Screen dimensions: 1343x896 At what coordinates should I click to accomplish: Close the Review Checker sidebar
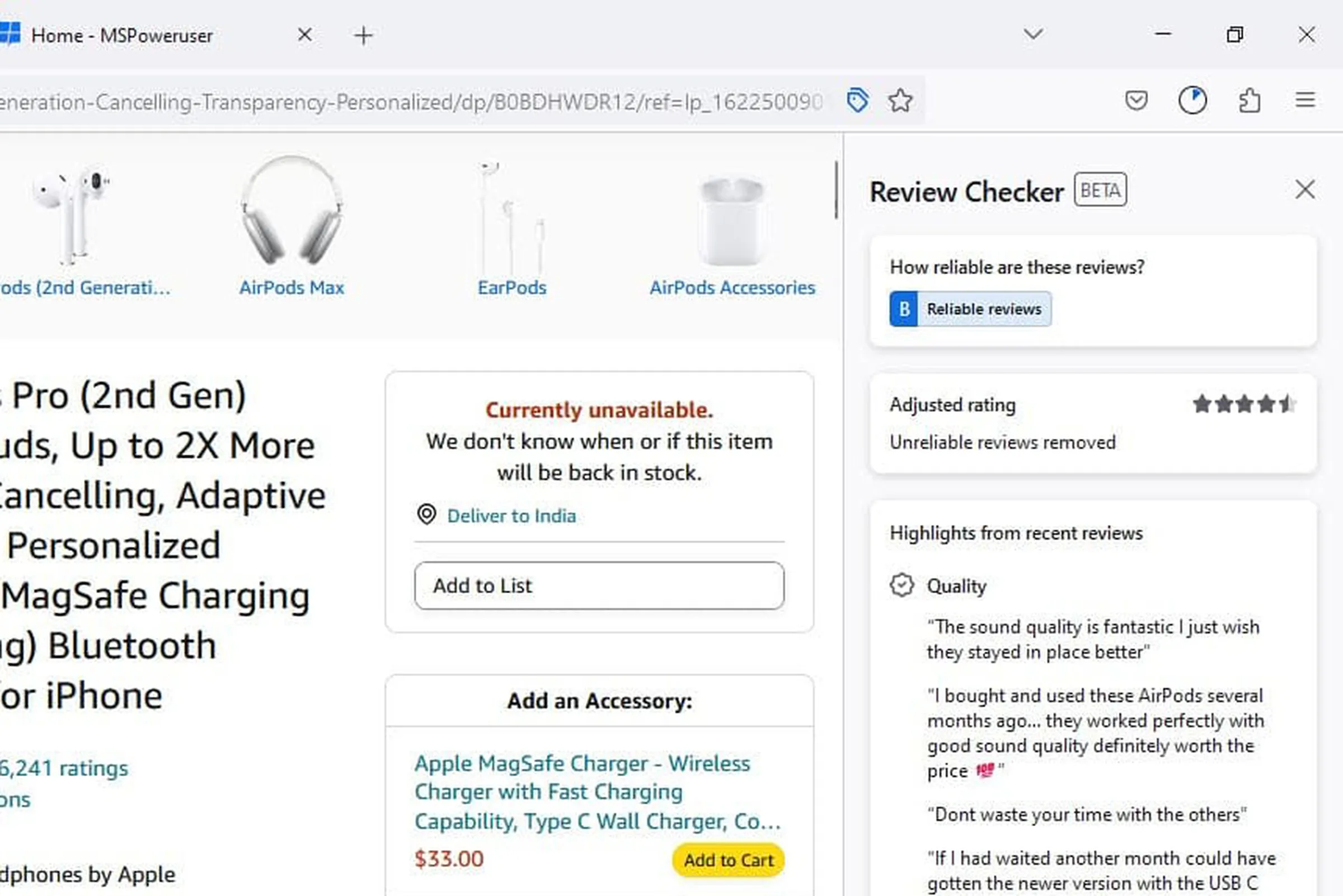1305,190
